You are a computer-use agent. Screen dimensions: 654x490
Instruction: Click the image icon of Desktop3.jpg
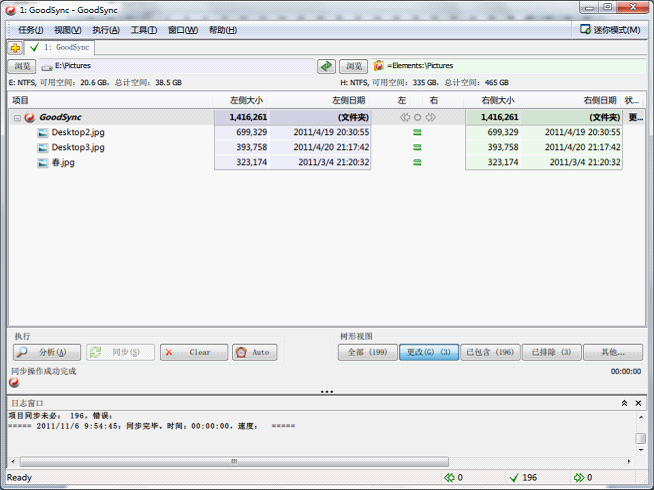[43, 148]
